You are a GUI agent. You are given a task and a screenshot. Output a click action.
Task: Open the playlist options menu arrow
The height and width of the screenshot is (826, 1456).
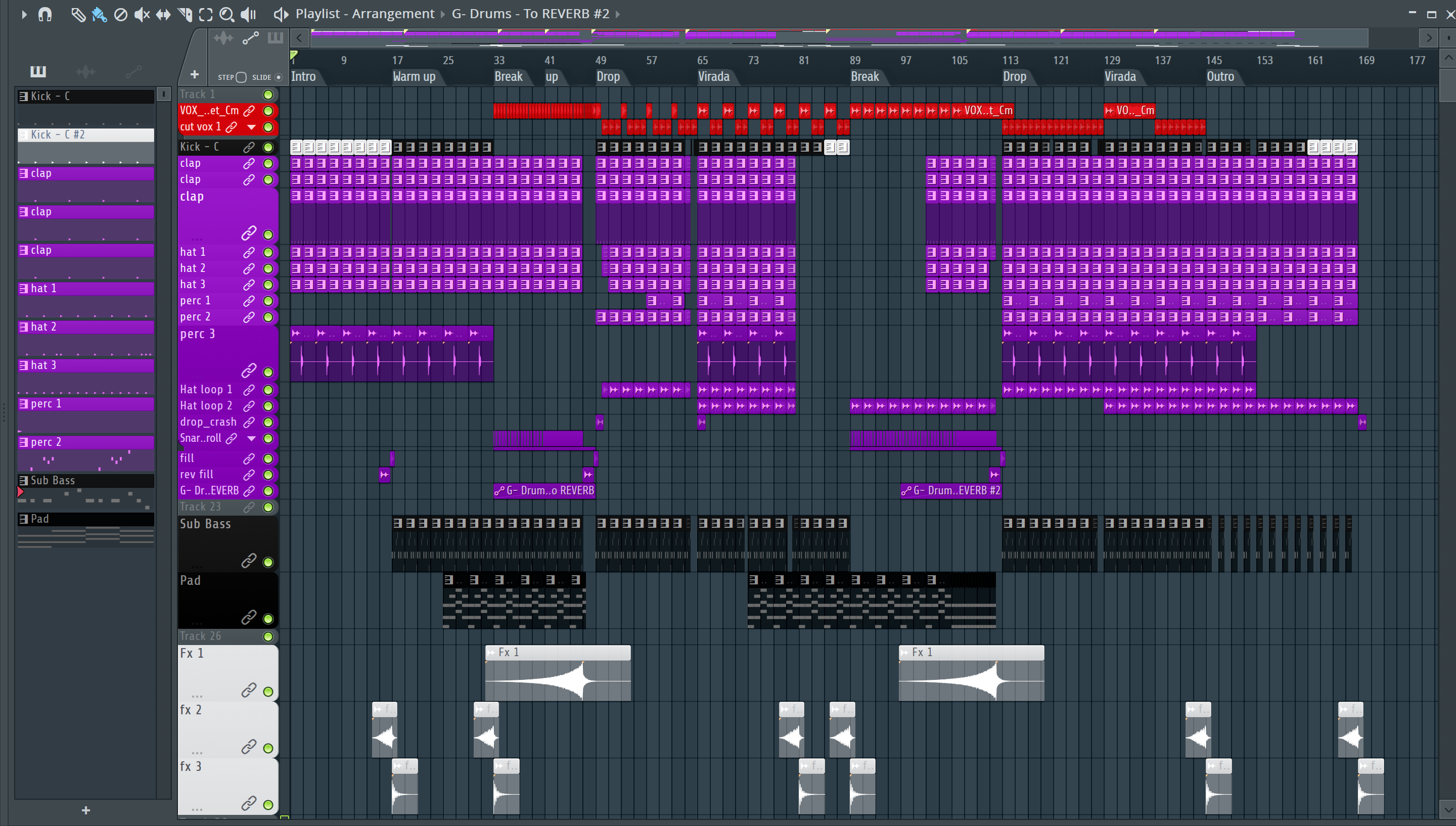[x=24, y=14]
